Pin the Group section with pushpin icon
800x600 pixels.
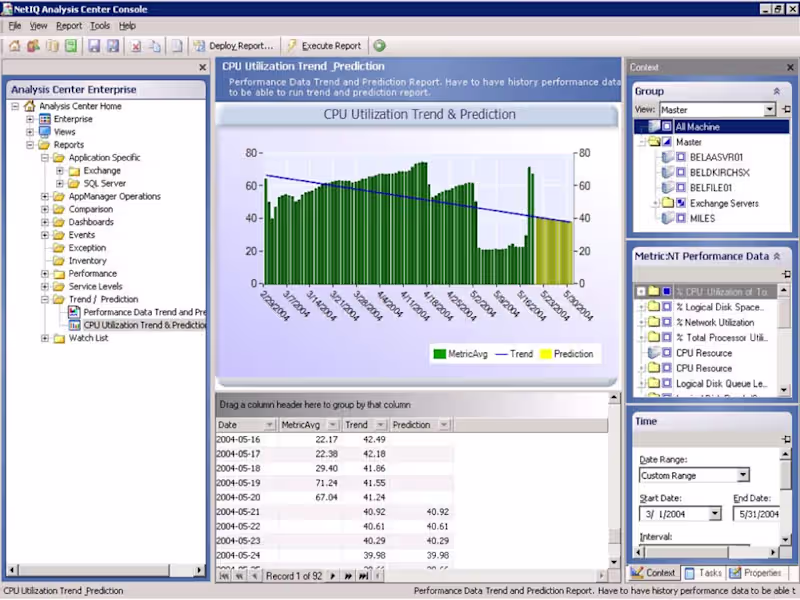[x=786, y=109]
